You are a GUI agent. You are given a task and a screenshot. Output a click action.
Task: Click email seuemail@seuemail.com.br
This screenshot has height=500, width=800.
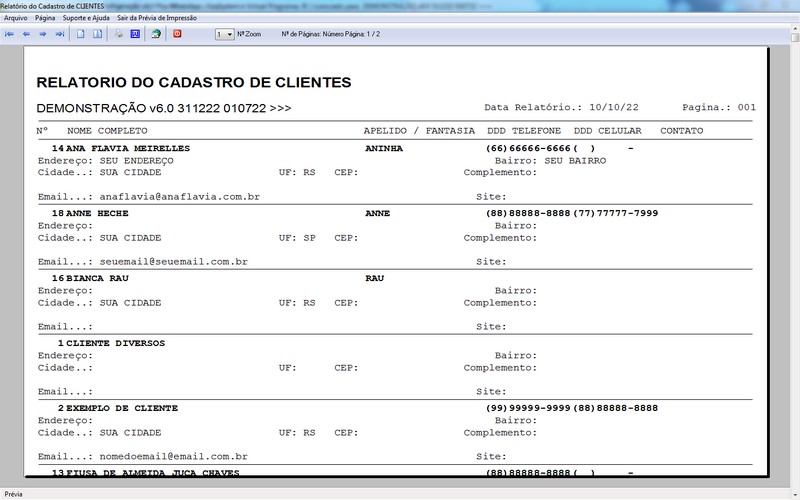(x=173, y=262)
